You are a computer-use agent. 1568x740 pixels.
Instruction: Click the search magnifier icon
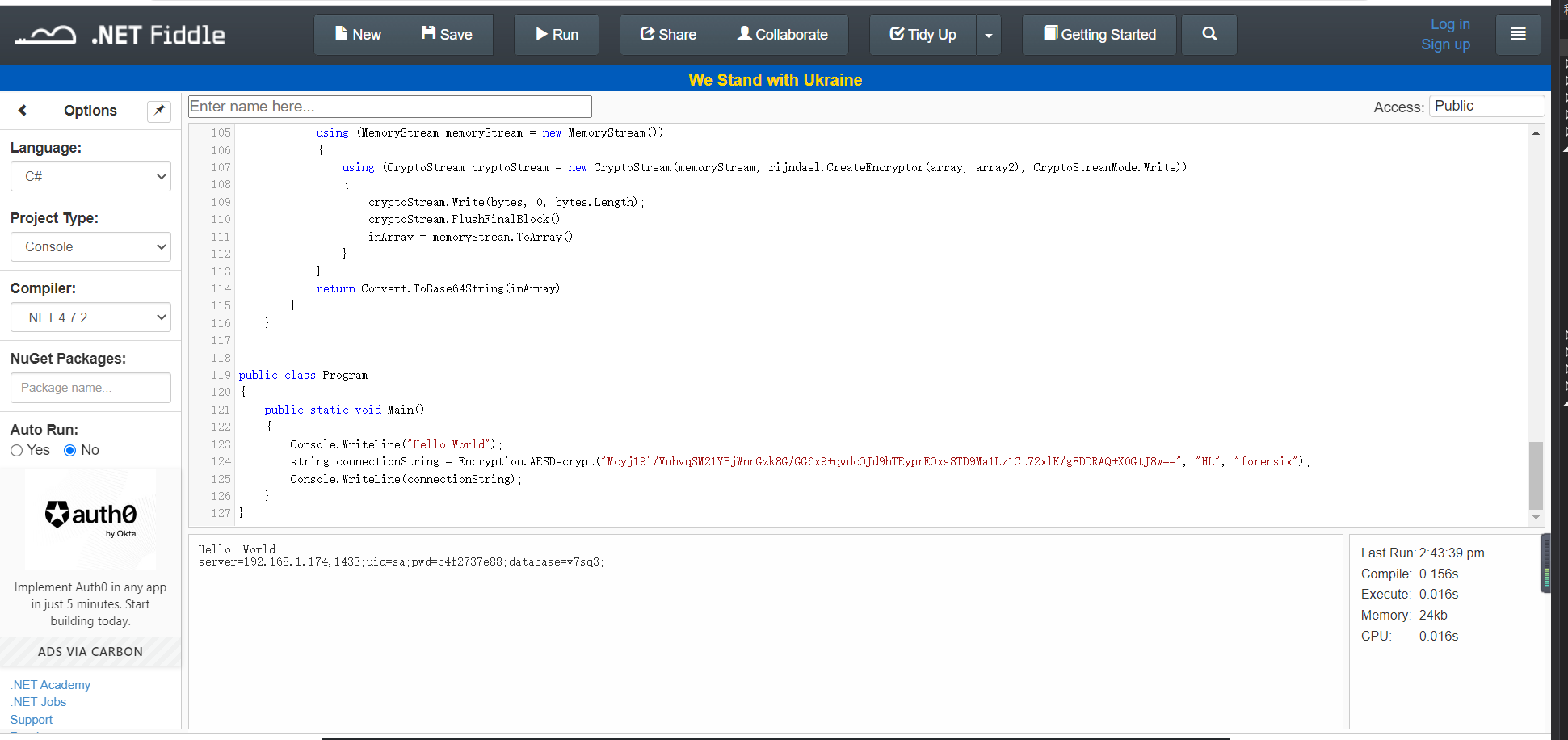(1209, 35)
